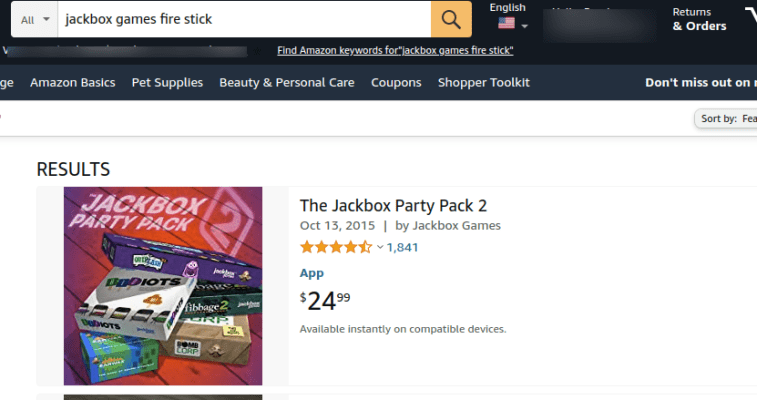Open The Jackbox Party Pack 2 title link
Viewport: 757px width, 400px height.
click(393, 205)
